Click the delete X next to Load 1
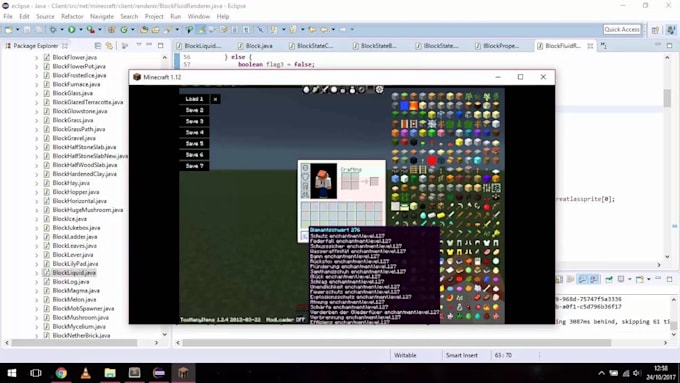 click(x=216, y=99)
